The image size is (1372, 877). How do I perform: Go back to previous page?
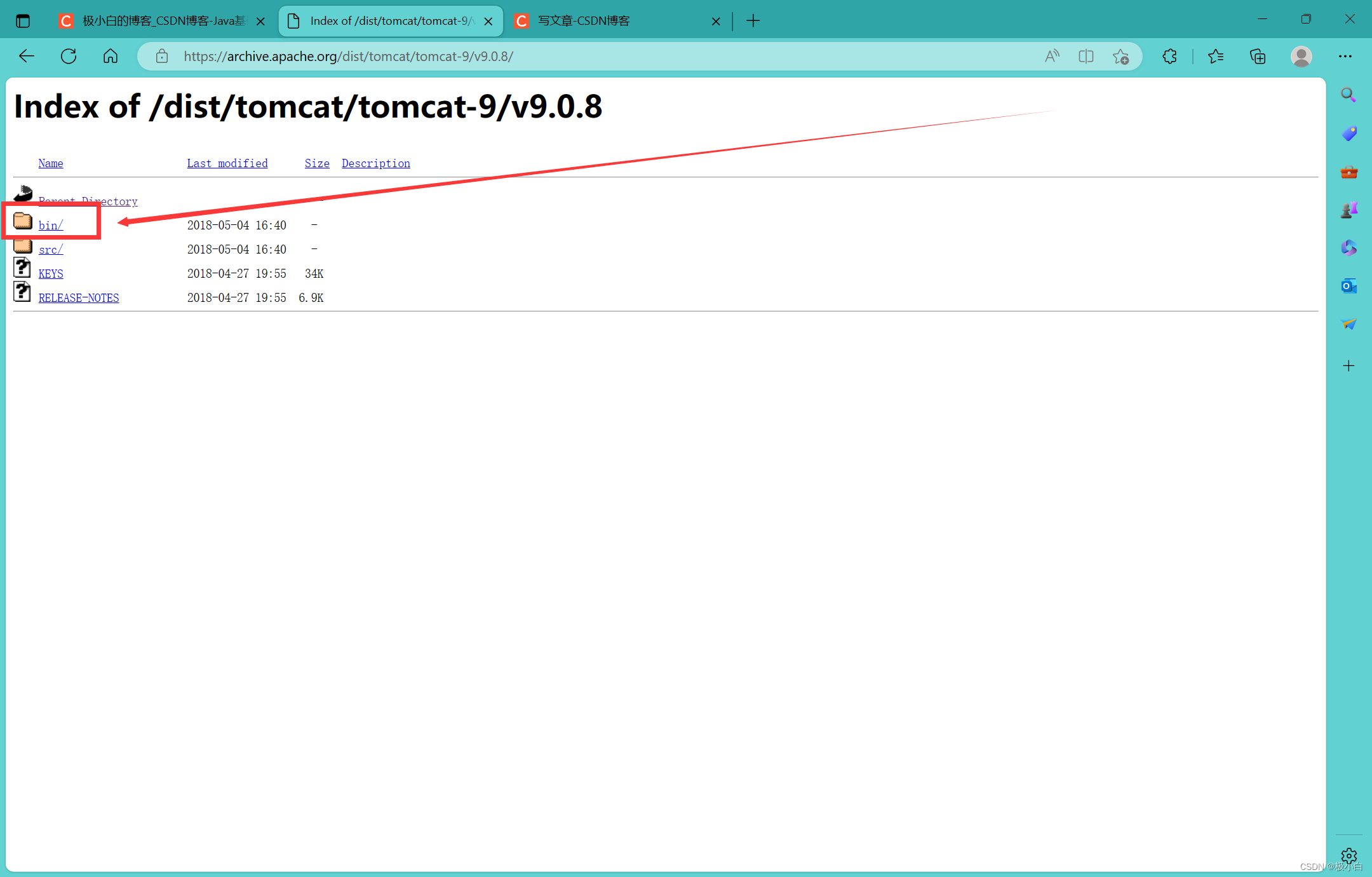pos(27,57)
